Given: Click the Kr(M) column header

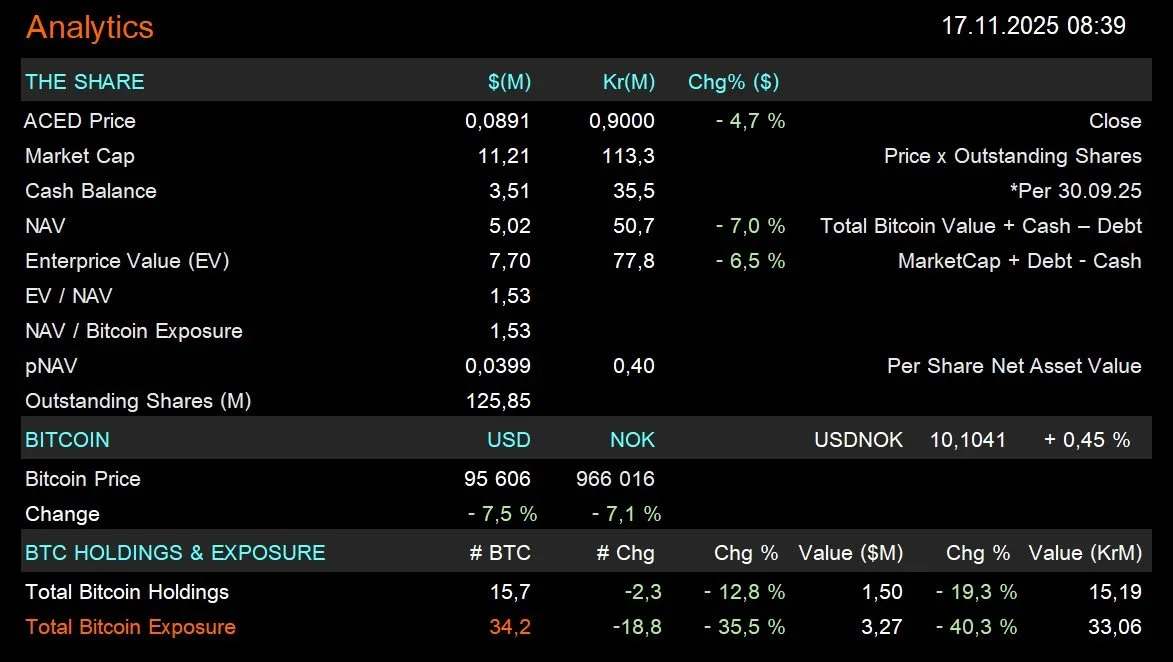Looking at the screenshot, I should pos(628,82).
